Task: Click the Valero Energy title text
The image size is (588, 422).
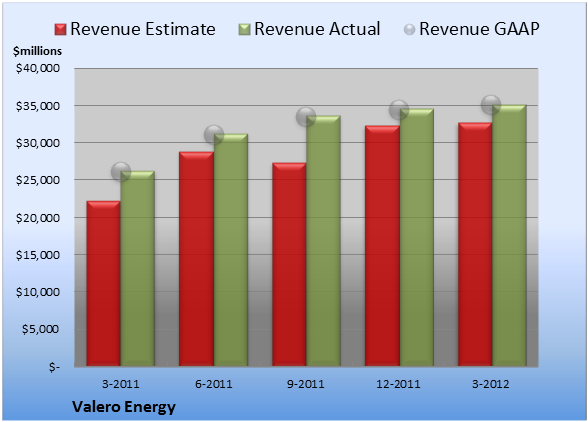Action: point(124,407)
